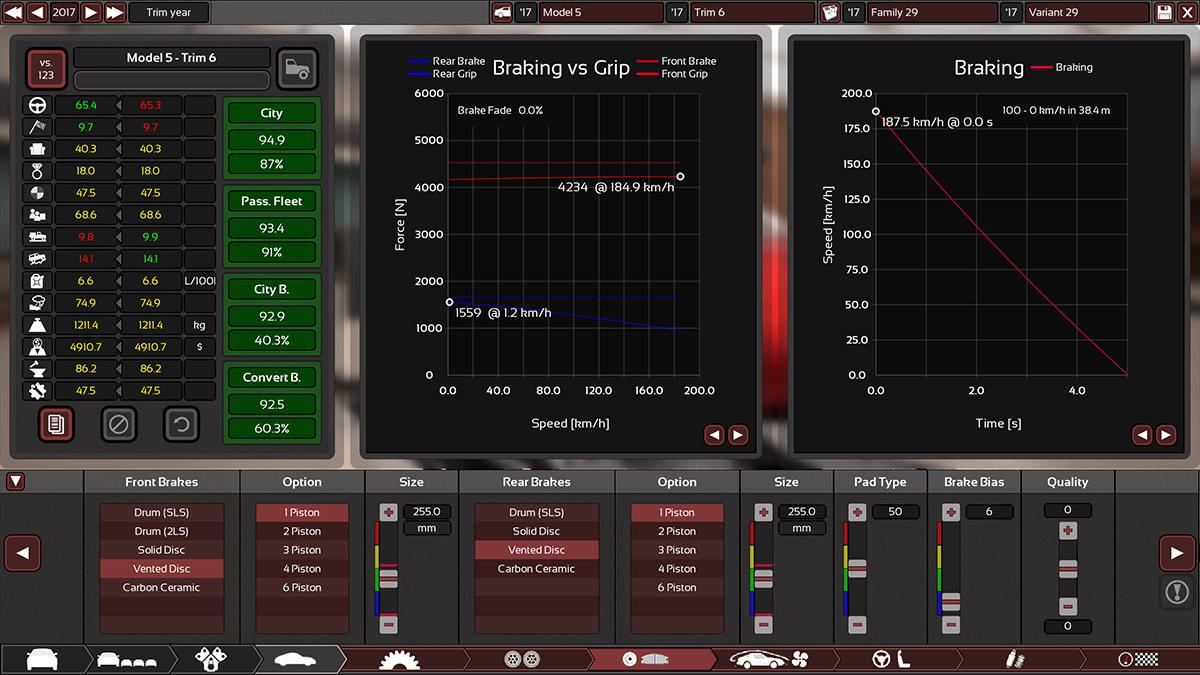Screen dimensions: 1200x675
Task: Click the car settings gear icon
Action: coord(297,69)
